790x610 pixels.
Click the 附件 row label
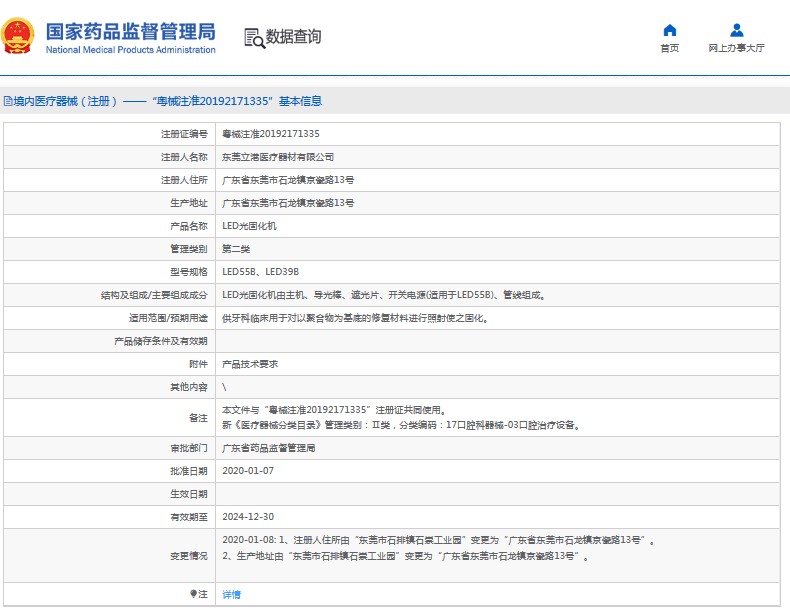(199, 364)
